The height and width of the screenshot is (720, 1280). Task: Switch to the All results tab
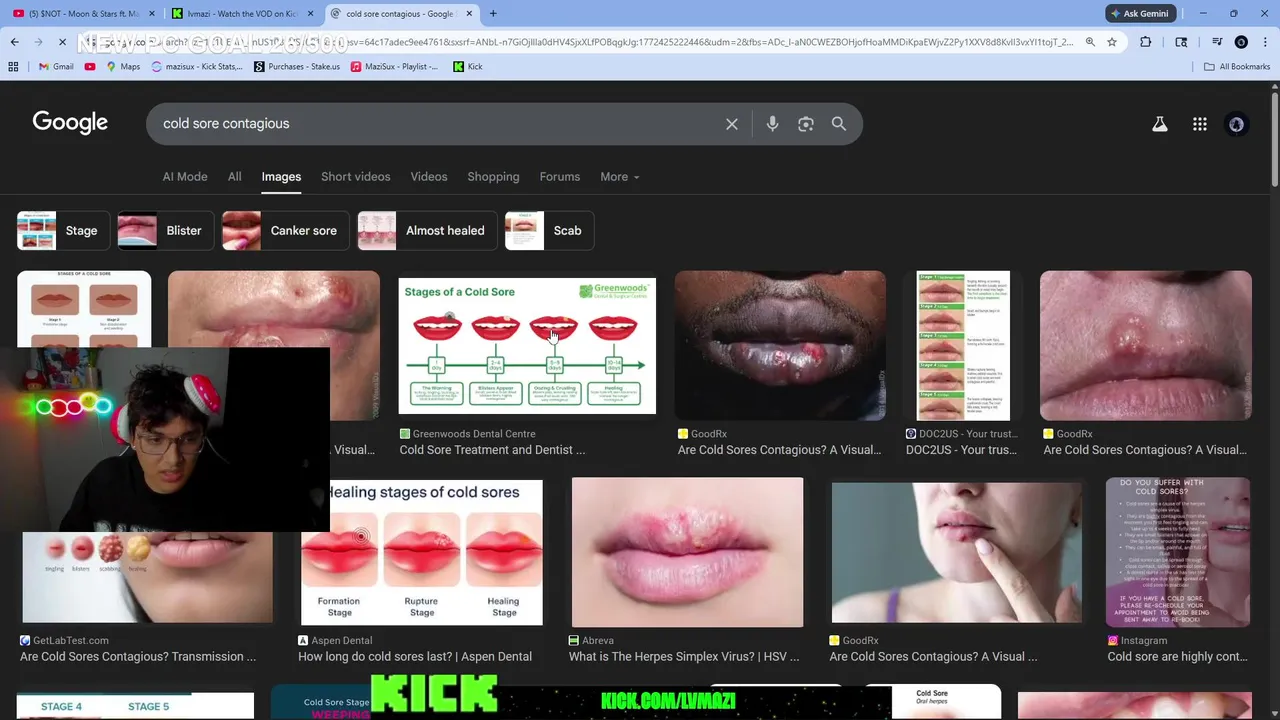[x=234, y=176]
